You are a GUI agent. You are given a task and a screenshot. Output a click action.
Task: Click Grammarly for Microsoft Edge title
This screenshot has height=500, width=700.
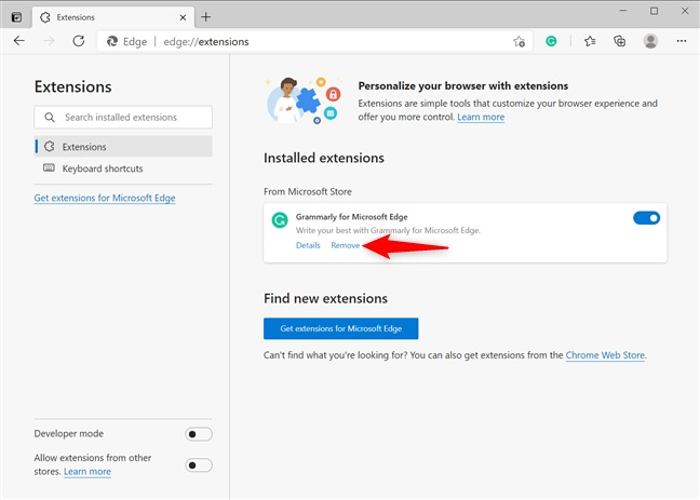click(x=351, y=217)
